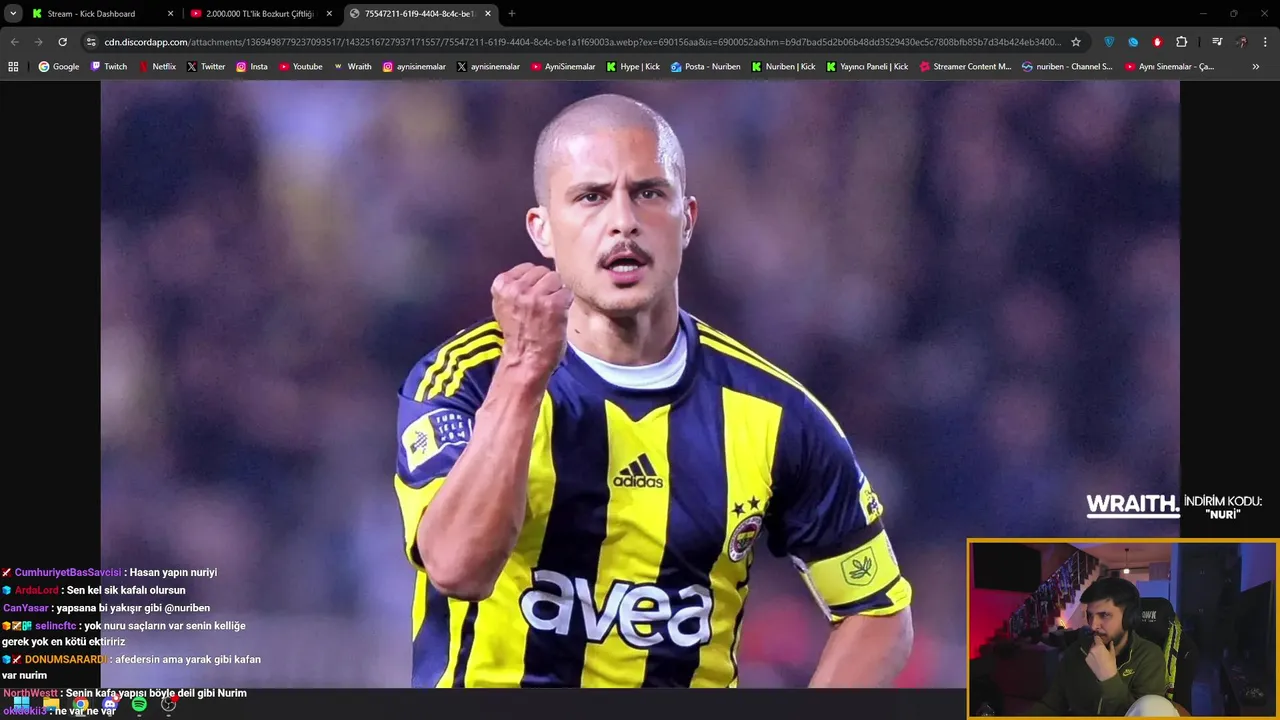Open Spotify from the taskbar
Image resolution: width=1280 pixels, height=720 pixels.
pyautogui.click(x=139, y=704)
